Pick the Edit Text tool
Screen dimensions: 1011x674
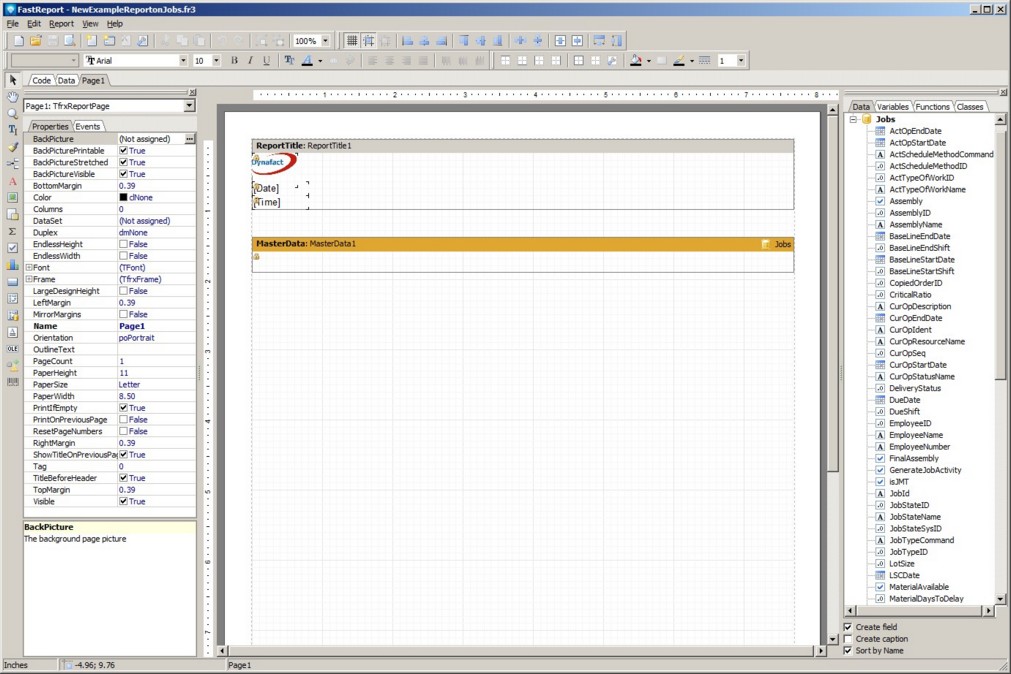[x=13, y=131]
